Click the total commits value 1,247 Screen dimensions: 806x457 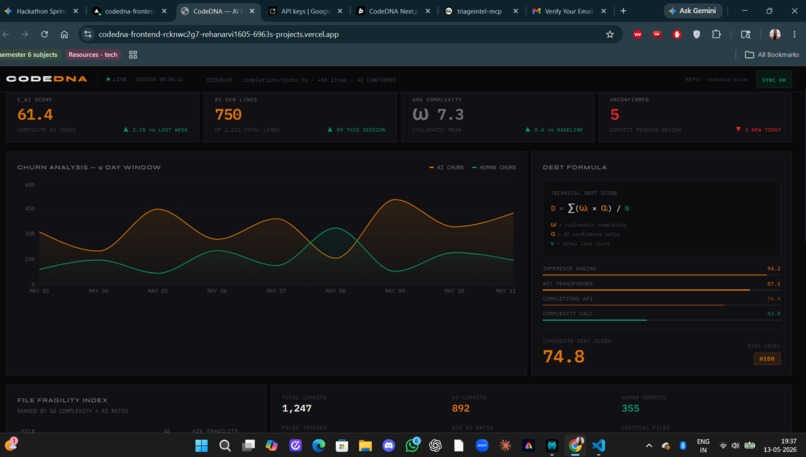click(297, 408)
